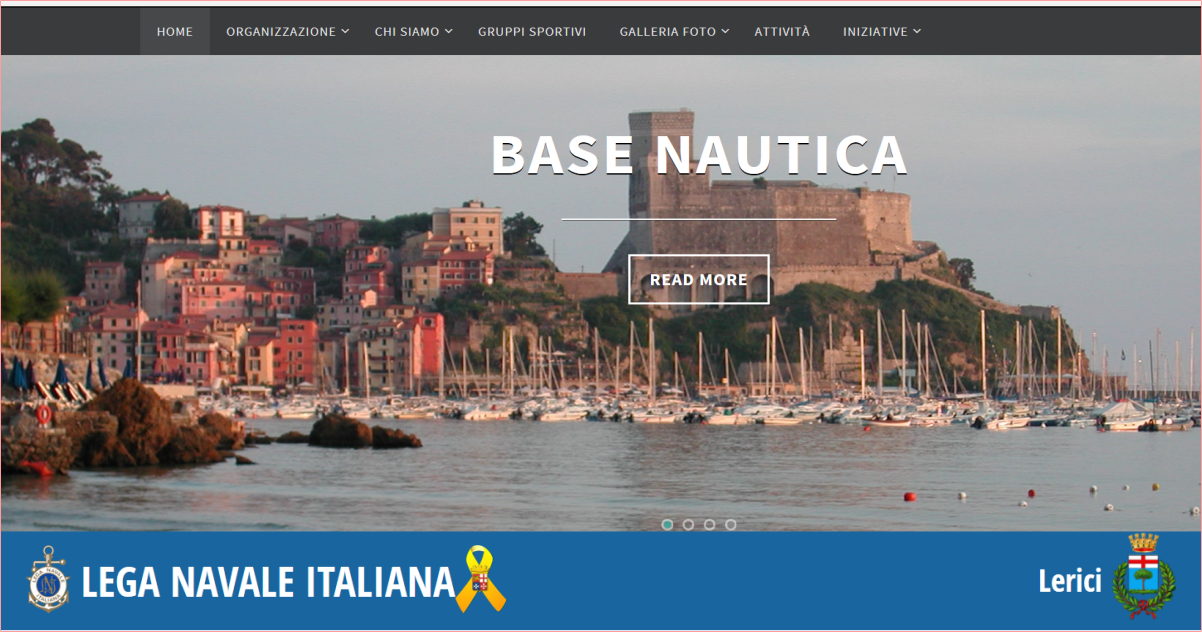
Task: Click the Lerici text label
Action: coord(1070,580)
